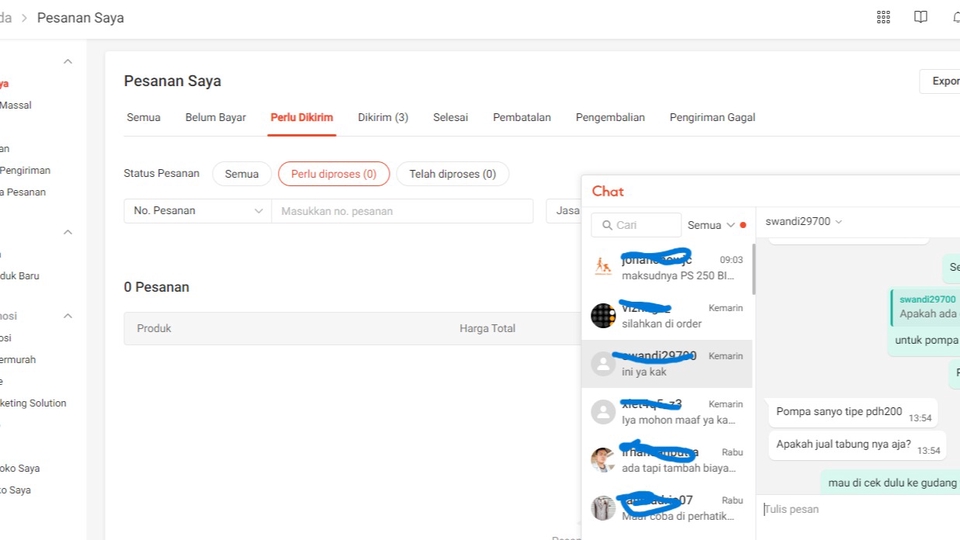Open chat with preview 'Maaf coba di perhatik...'
Image resolution: width=960 pixels, height=540 pixels.
click(x=667, y=508)
